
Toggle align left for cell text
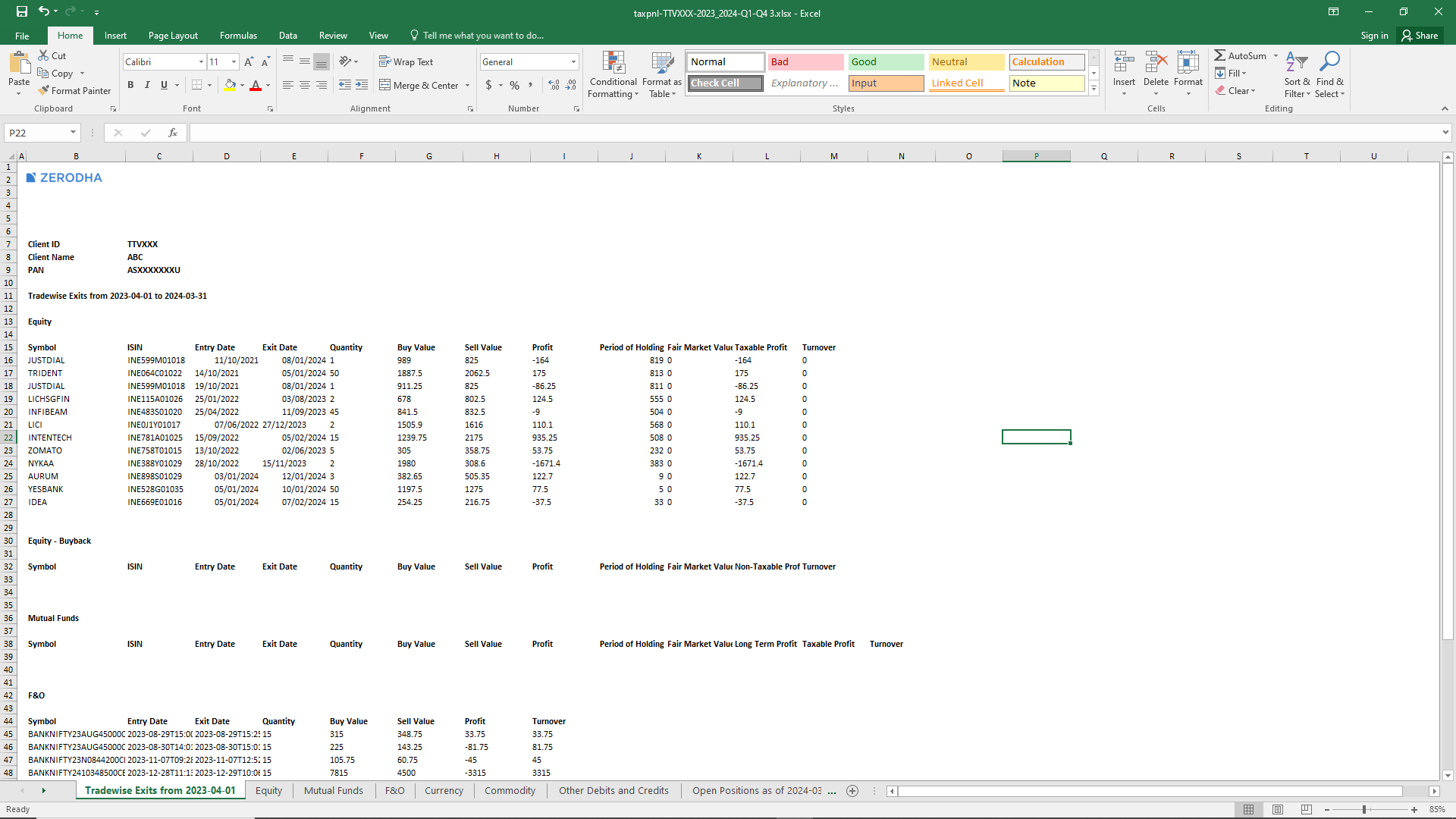(288, 85)
